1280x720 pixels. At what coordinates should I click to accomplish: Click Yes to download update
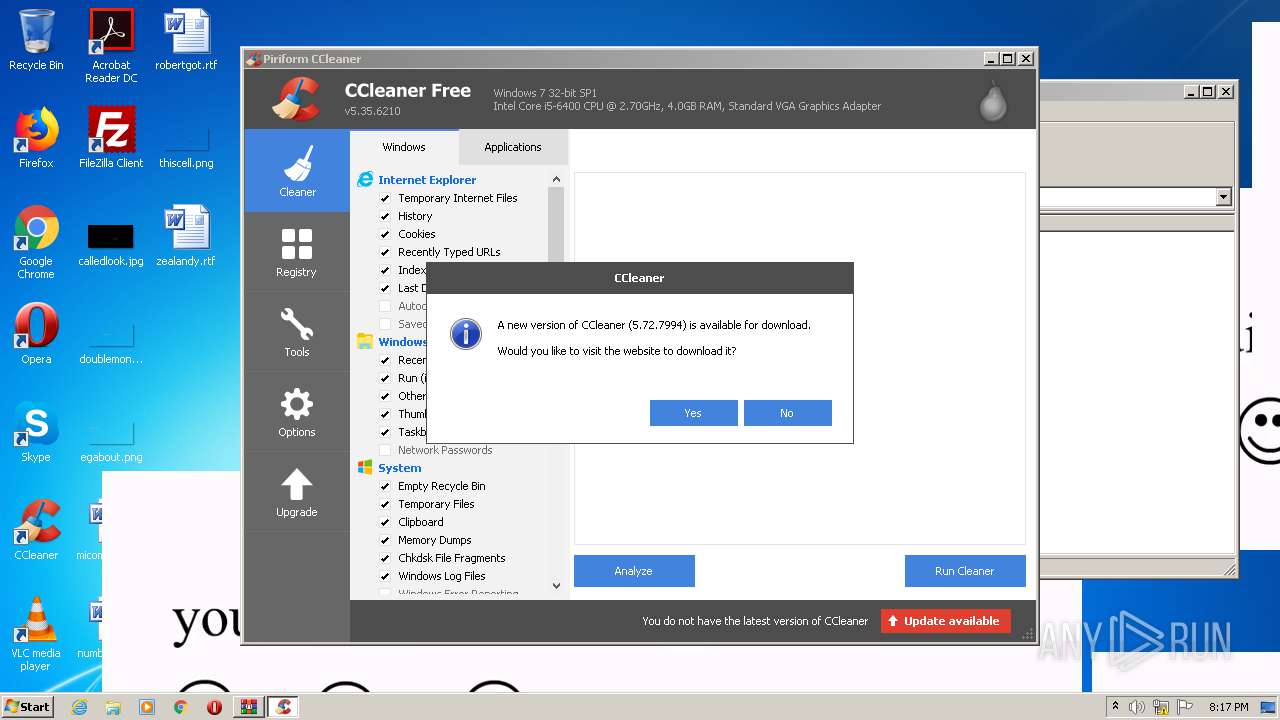(x=693, y=413)
